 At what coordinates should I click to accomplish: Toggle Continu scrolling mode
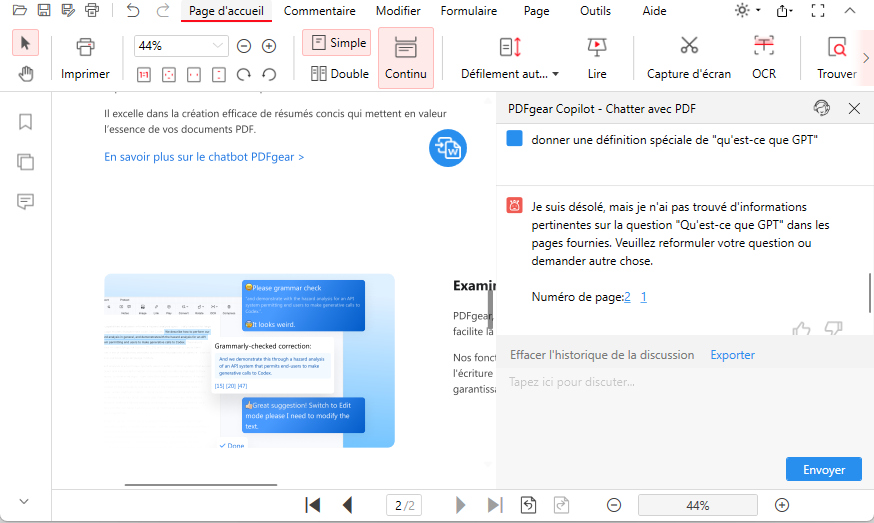(x=406, y=58)
